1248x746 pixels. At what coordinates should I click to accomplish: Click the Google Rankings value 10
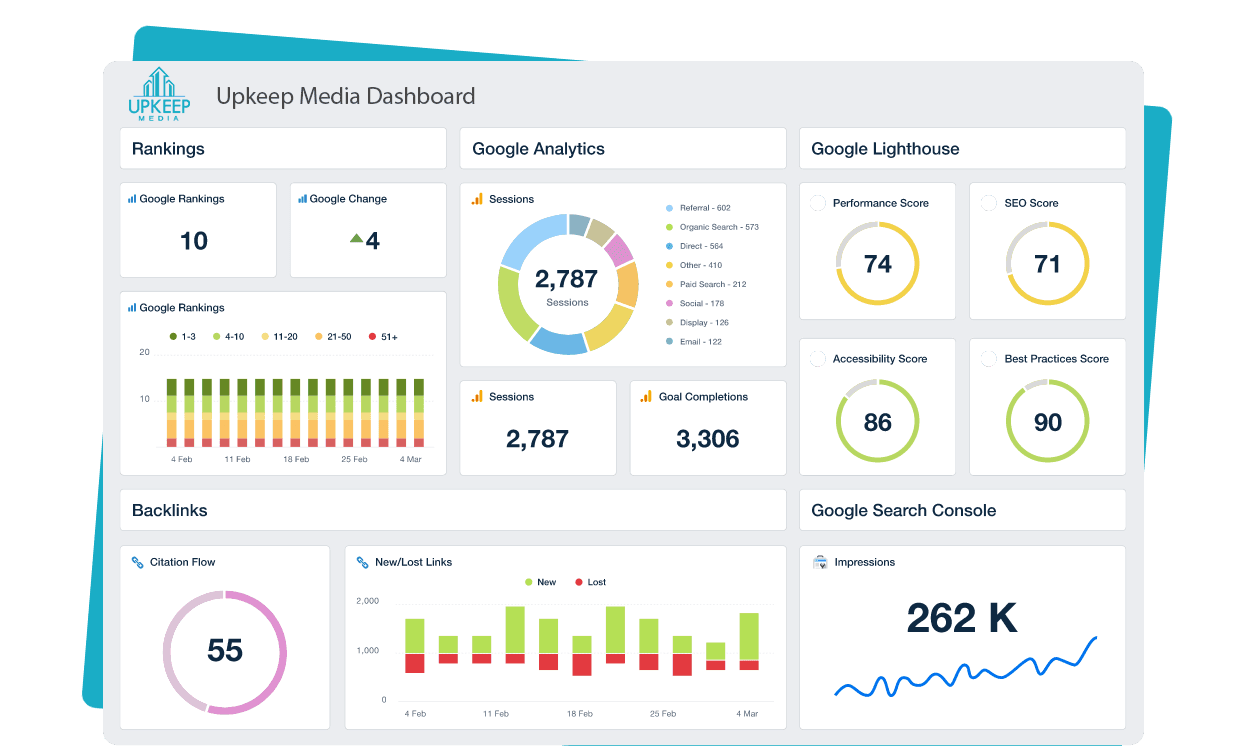[194, 241]
